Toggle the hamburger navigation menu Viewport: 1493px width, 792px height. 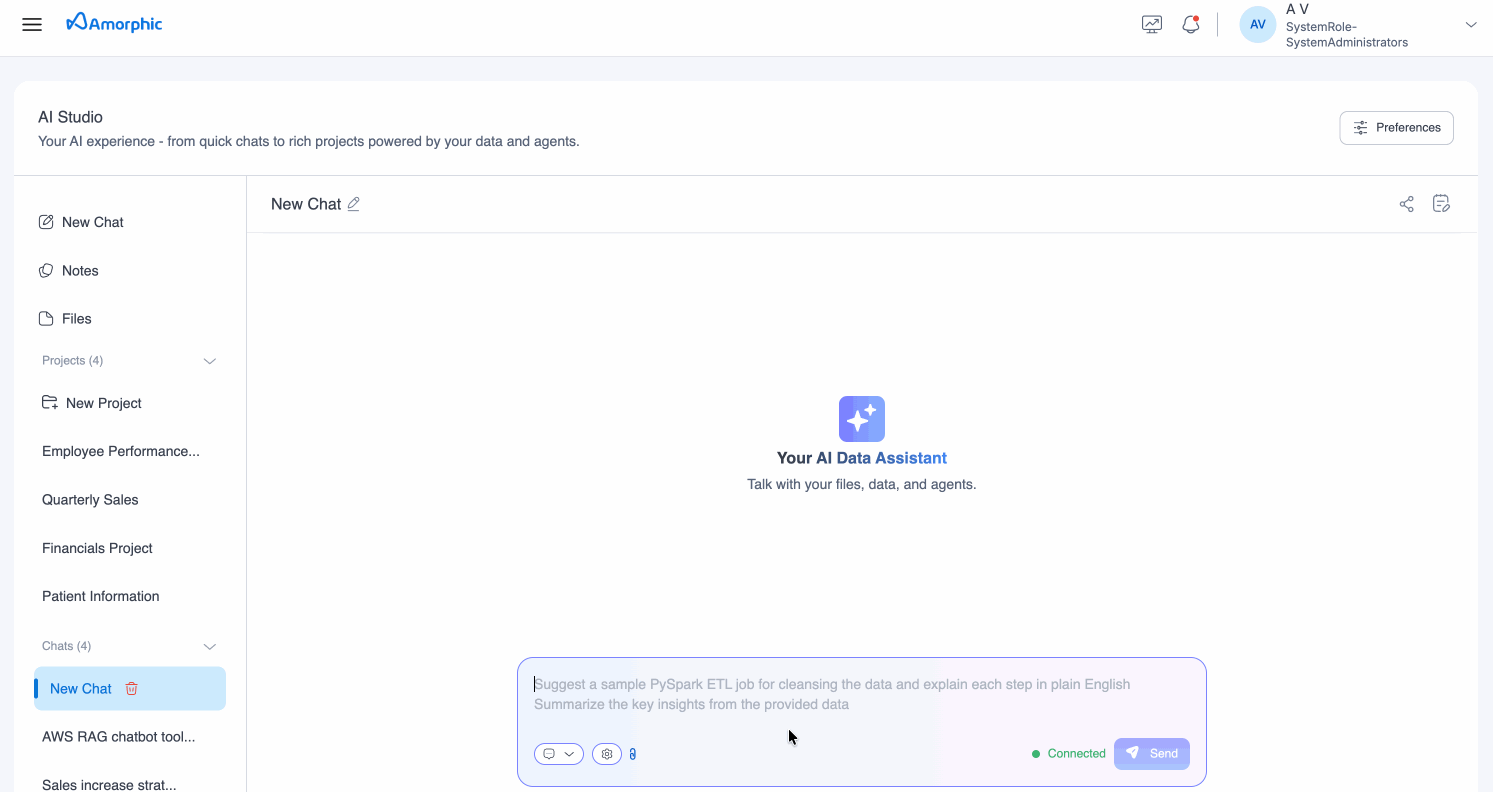point(31,24)
